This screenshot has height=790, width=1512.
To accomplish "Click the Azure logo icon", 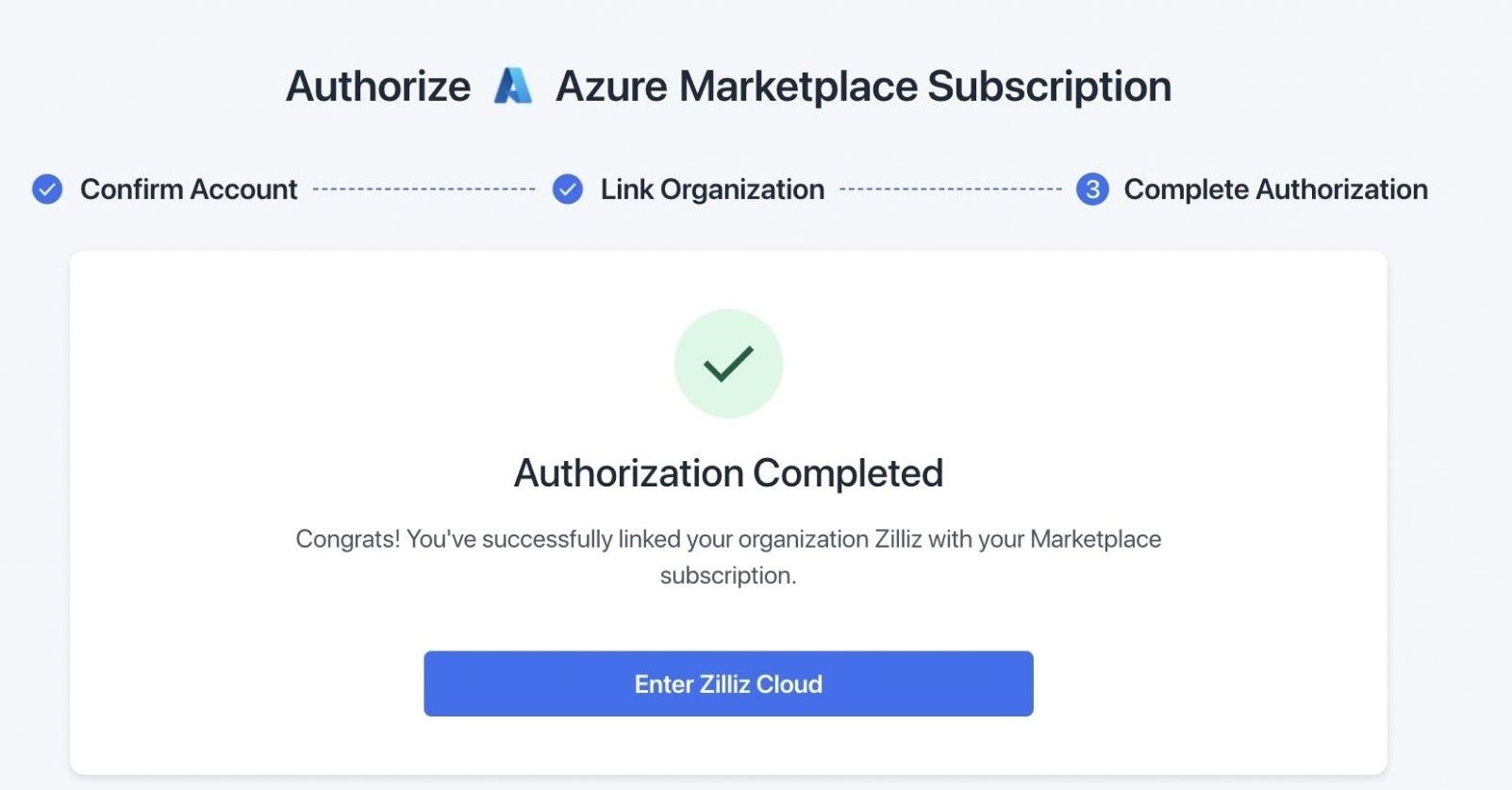I will [x=513, y=86].
